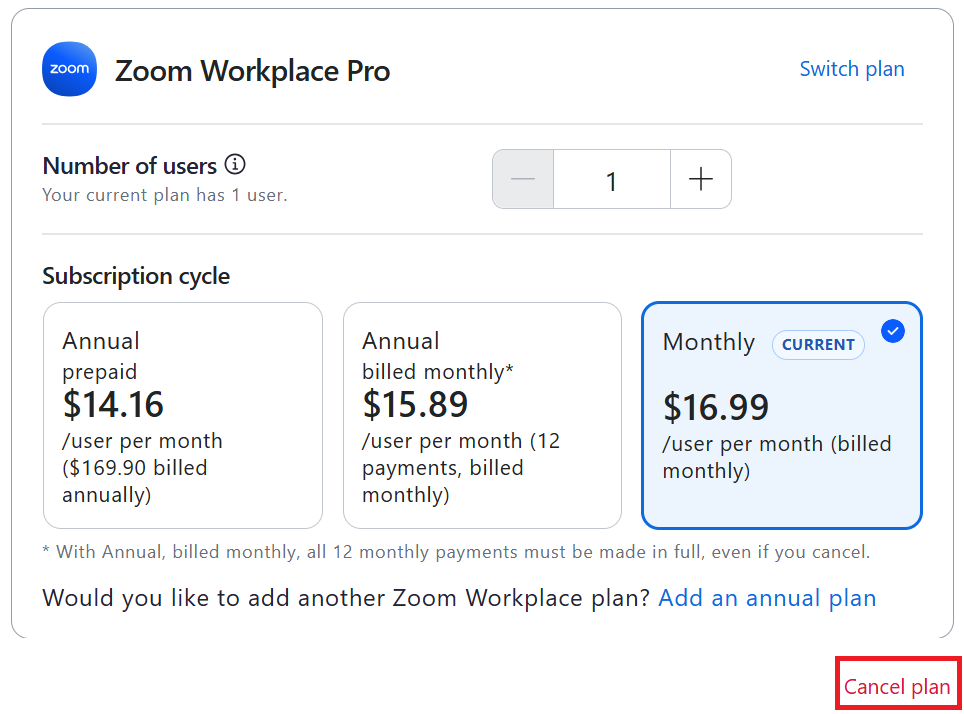964x714 pixels.
Task: Click the Subscription cycle heading
Action: pyautogui.click(x=136, y=276)
